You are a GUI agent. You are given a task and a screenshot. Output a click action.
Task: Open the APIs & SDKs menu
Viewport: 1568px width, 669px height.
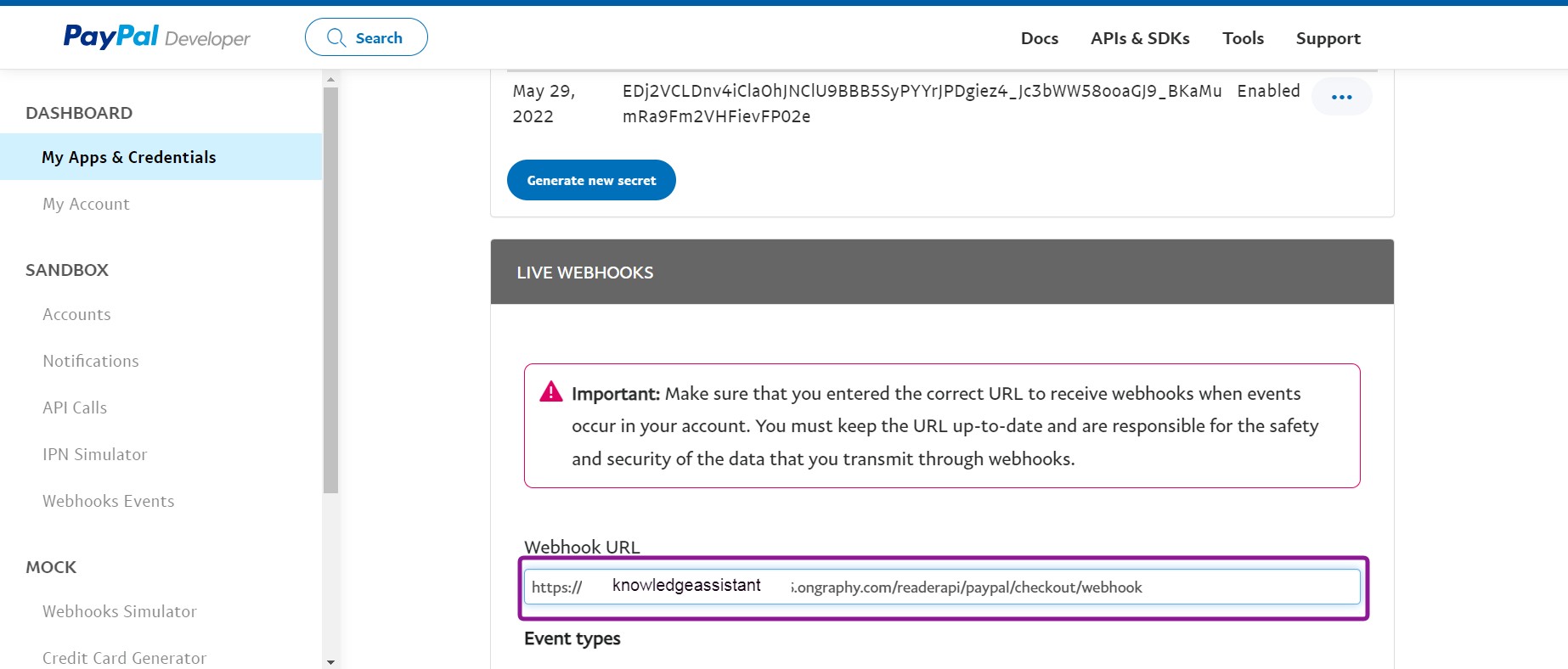(1140, 38)
